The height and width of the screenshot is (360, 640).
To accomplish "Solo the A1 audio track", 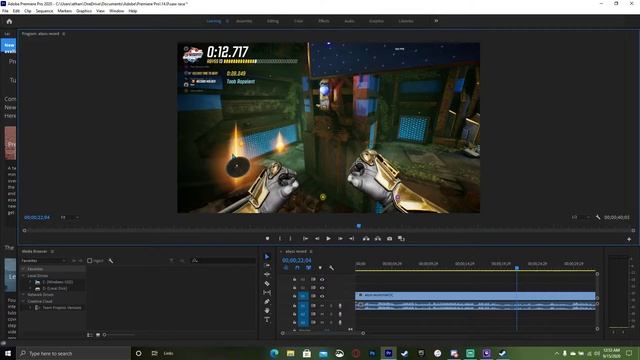I will pyautogui.click(x=331, y=306).
